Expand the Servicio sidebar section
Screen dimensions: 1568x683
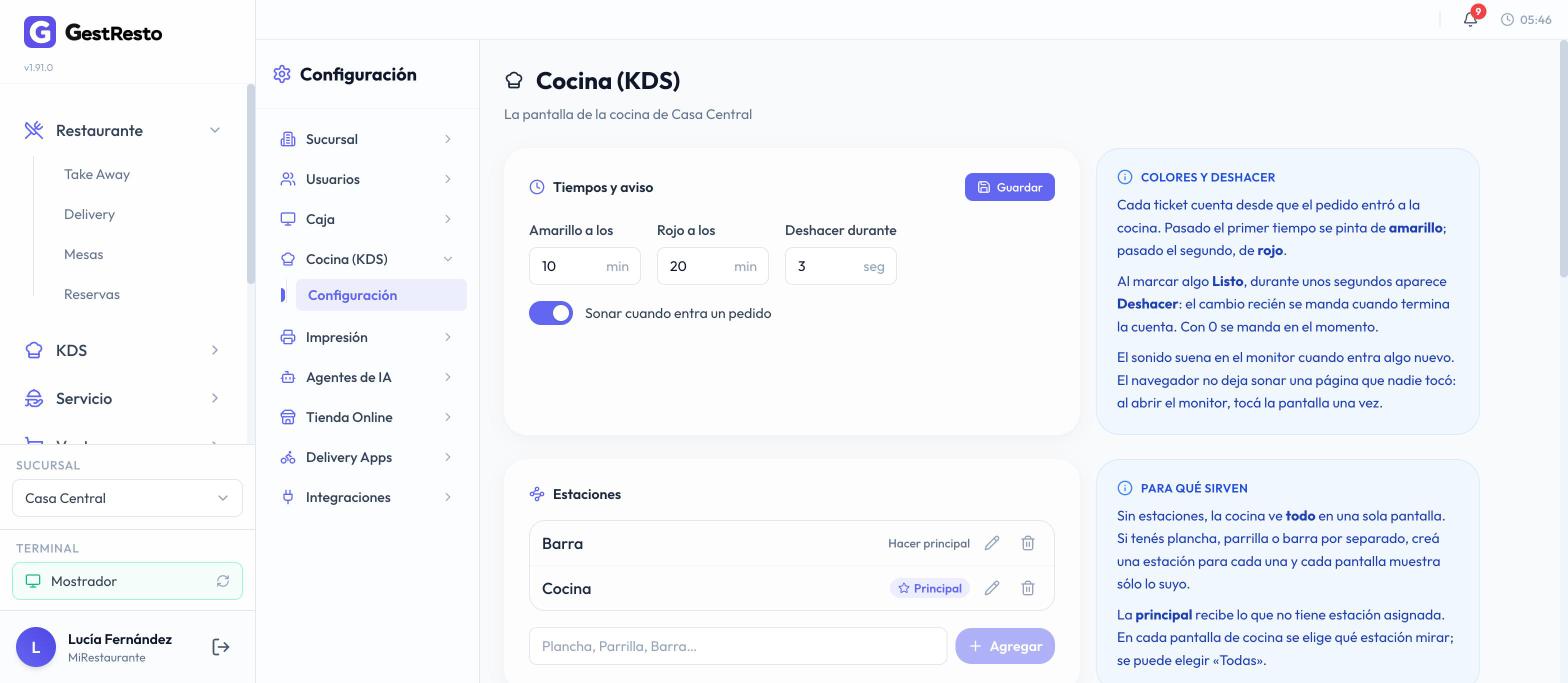pos(215,398)
